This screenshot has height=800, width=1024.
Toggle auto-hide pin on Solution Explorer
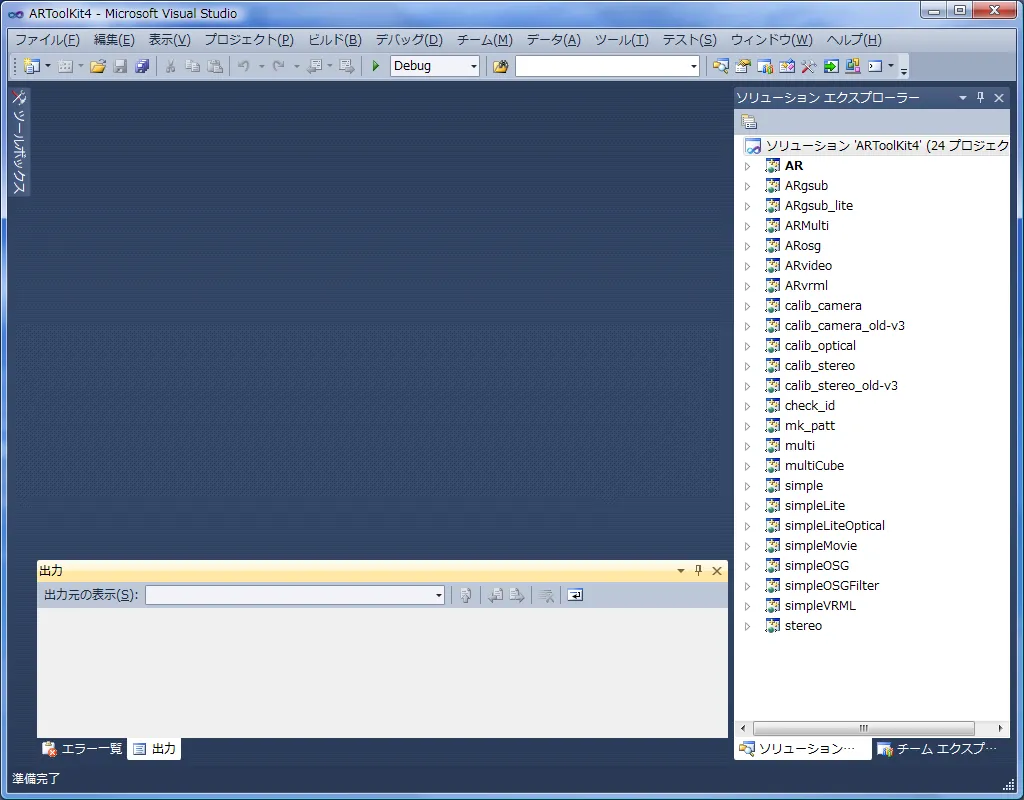[980, 97]
